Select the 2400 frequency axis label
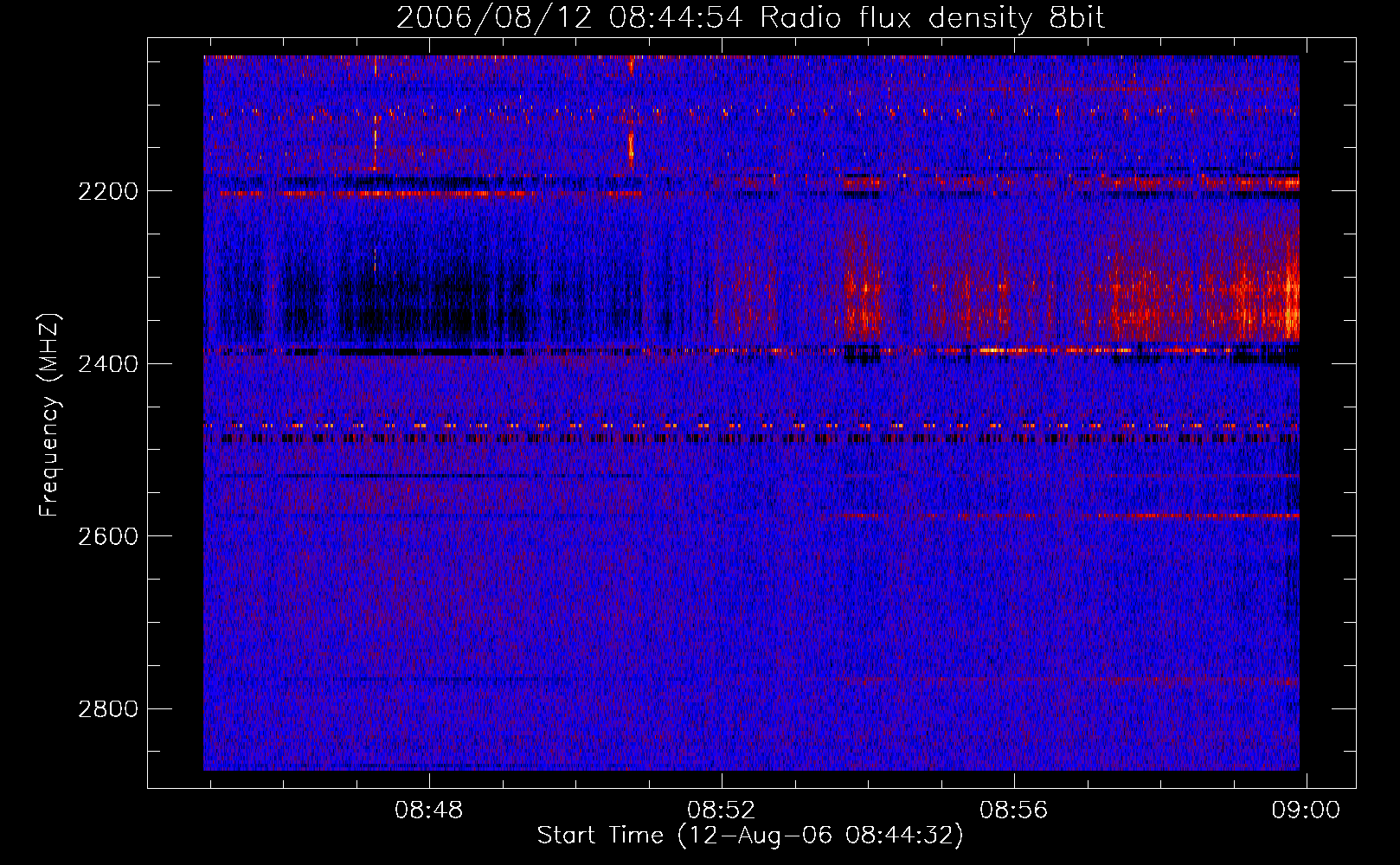 coord(107,363)
